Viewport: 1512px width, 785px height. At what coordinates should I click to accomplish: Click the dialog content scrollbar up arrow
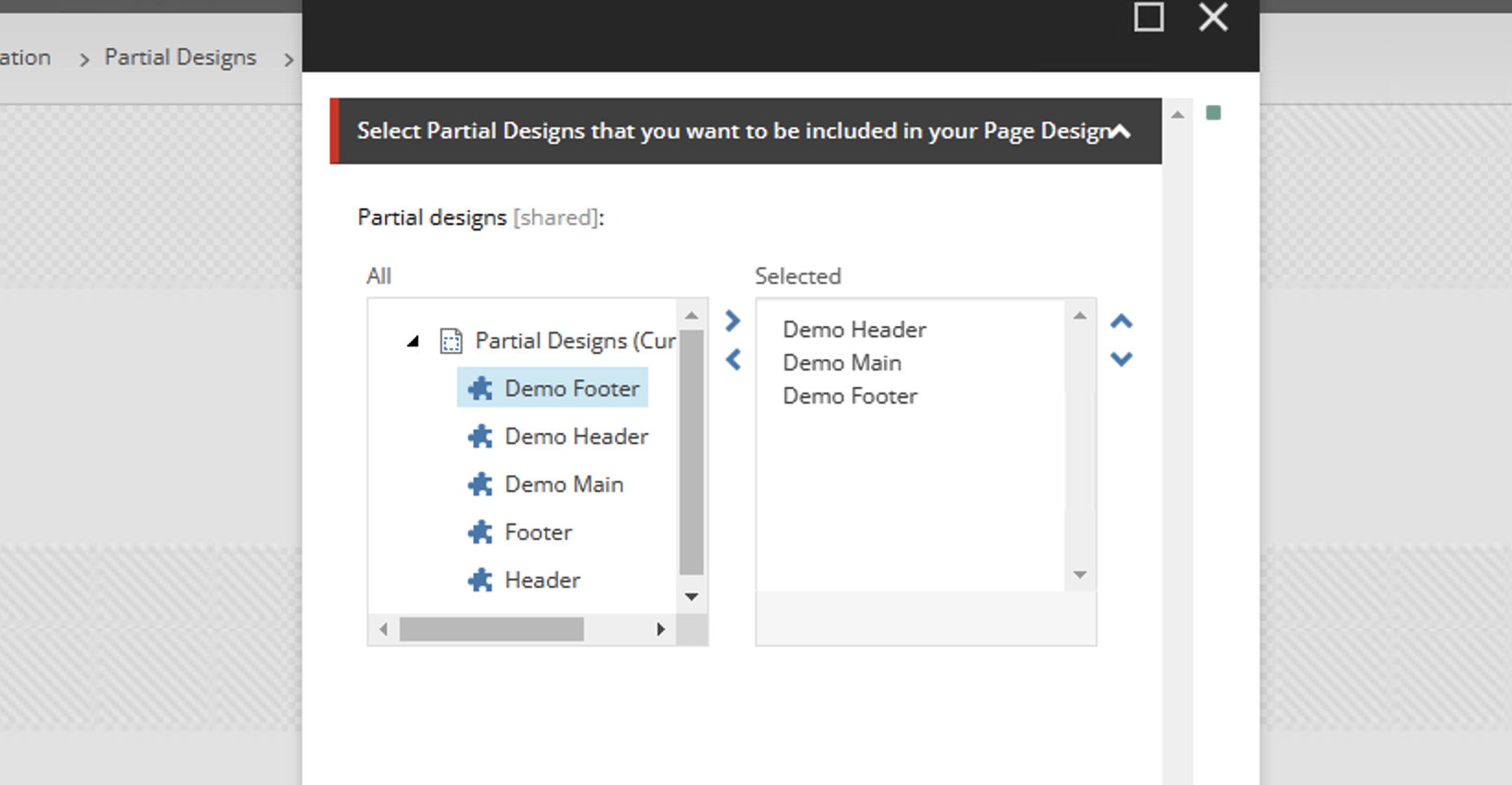click(x=1178, y=114)
